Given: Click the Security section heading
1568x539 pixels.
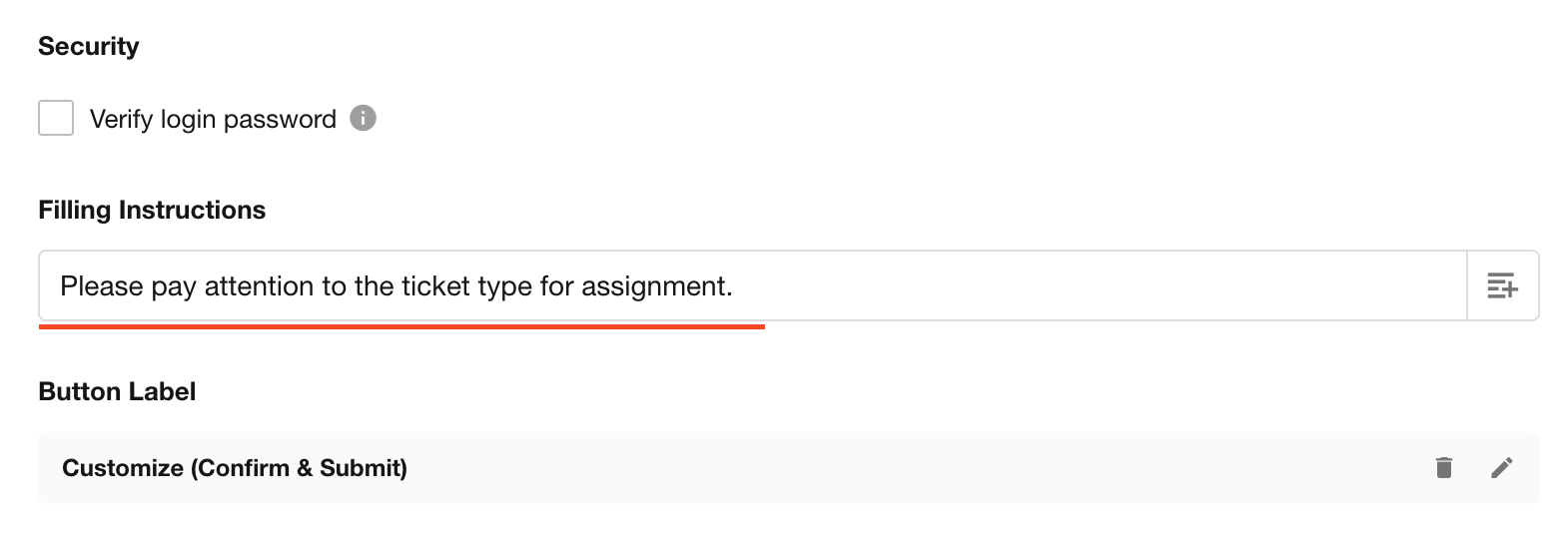Looking at the screenshot, I should coord(89,46).
